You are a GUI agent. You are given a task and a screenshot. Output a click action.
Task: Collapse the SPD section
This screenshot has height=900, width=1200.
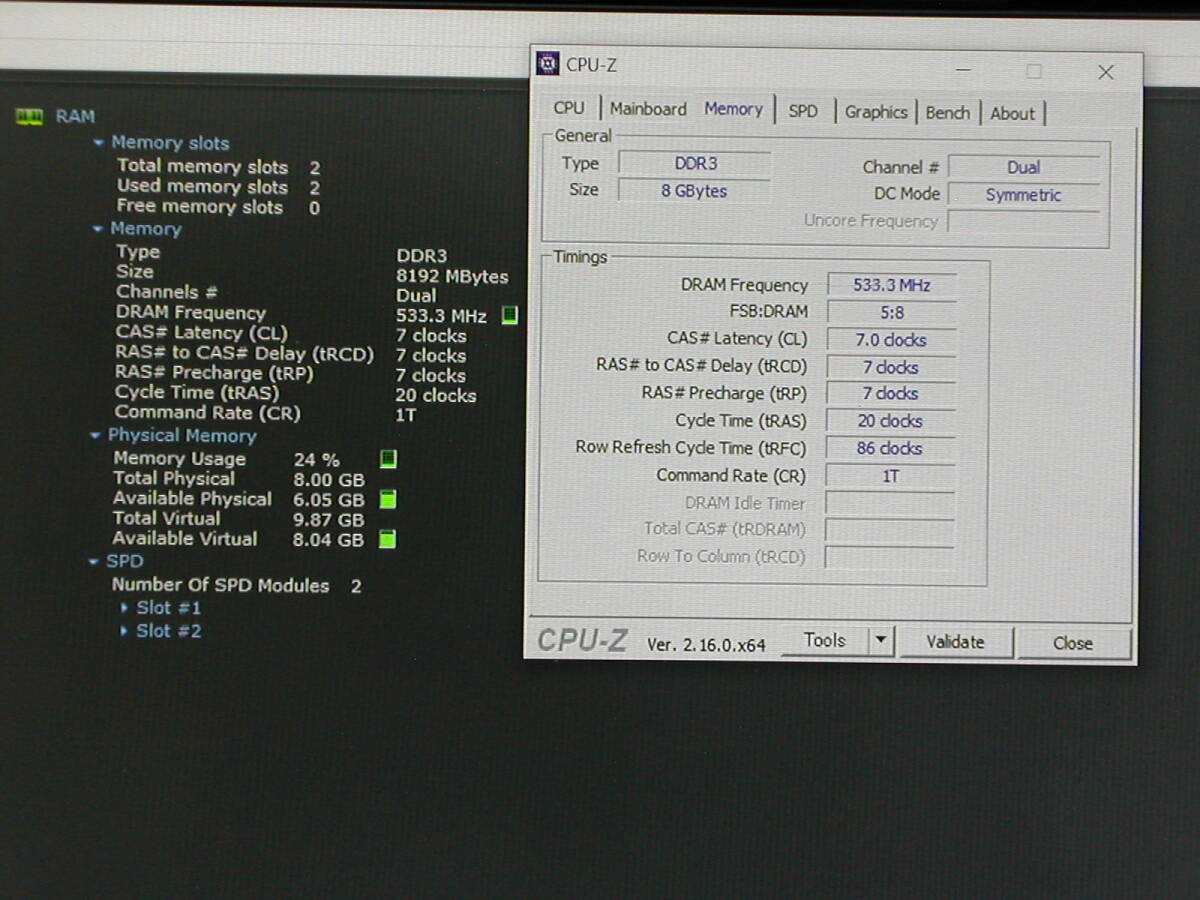pos(94,561)
